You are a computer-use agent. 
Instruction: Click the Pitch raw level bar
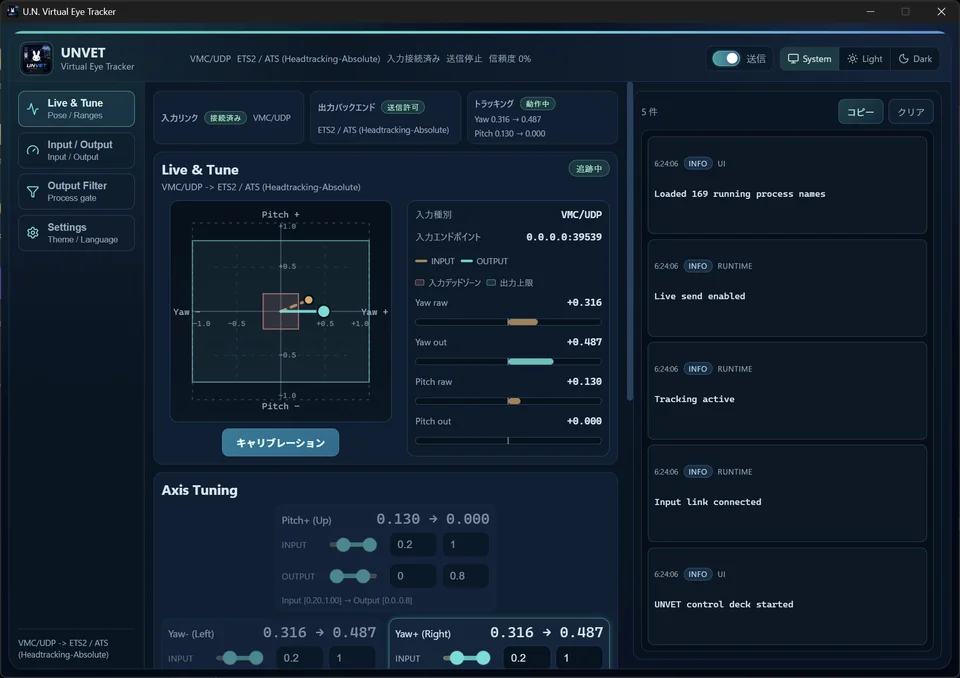[508, 401]
